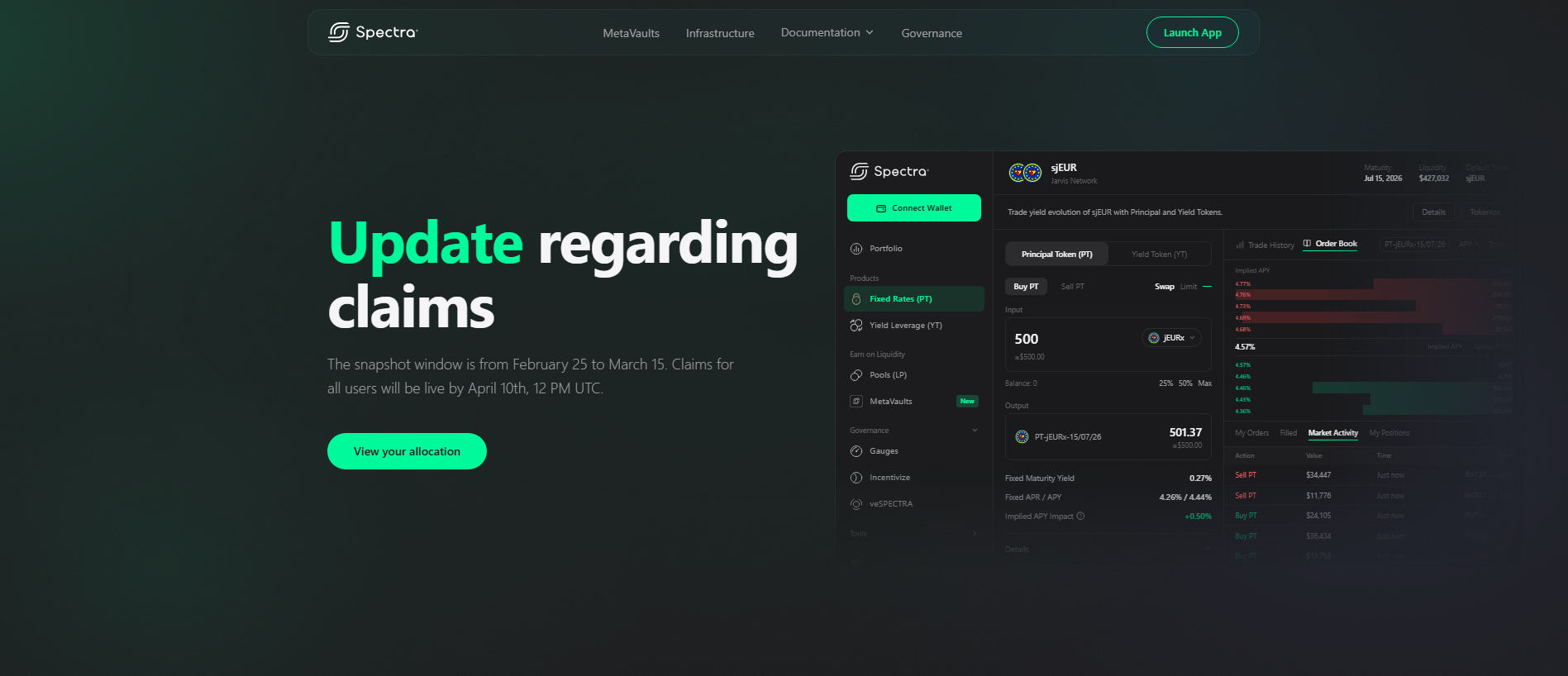Open the MetaVaults navigation link

631,33
